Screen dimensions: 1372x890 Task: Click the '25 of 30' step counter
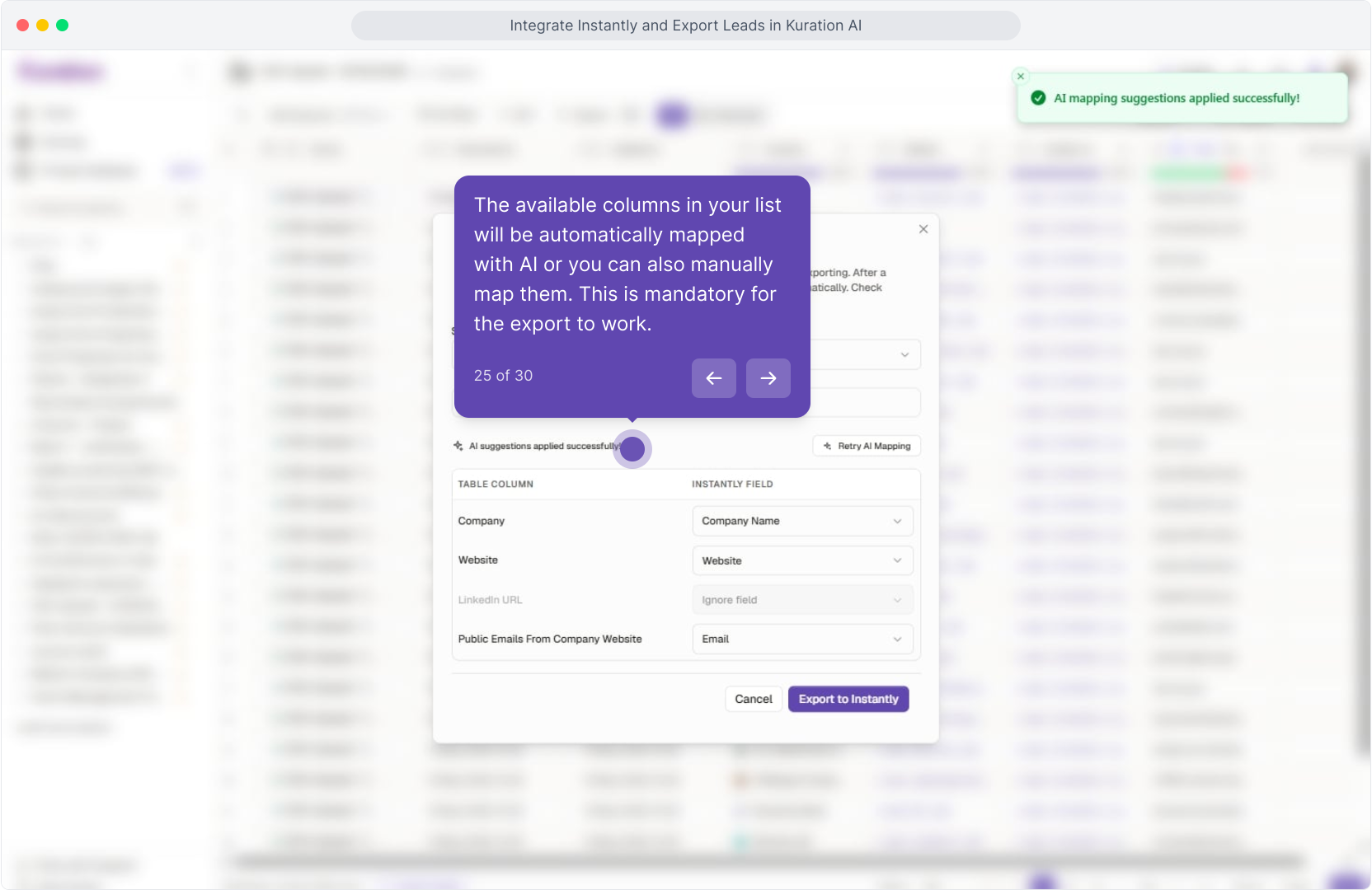tap(504, 376)
